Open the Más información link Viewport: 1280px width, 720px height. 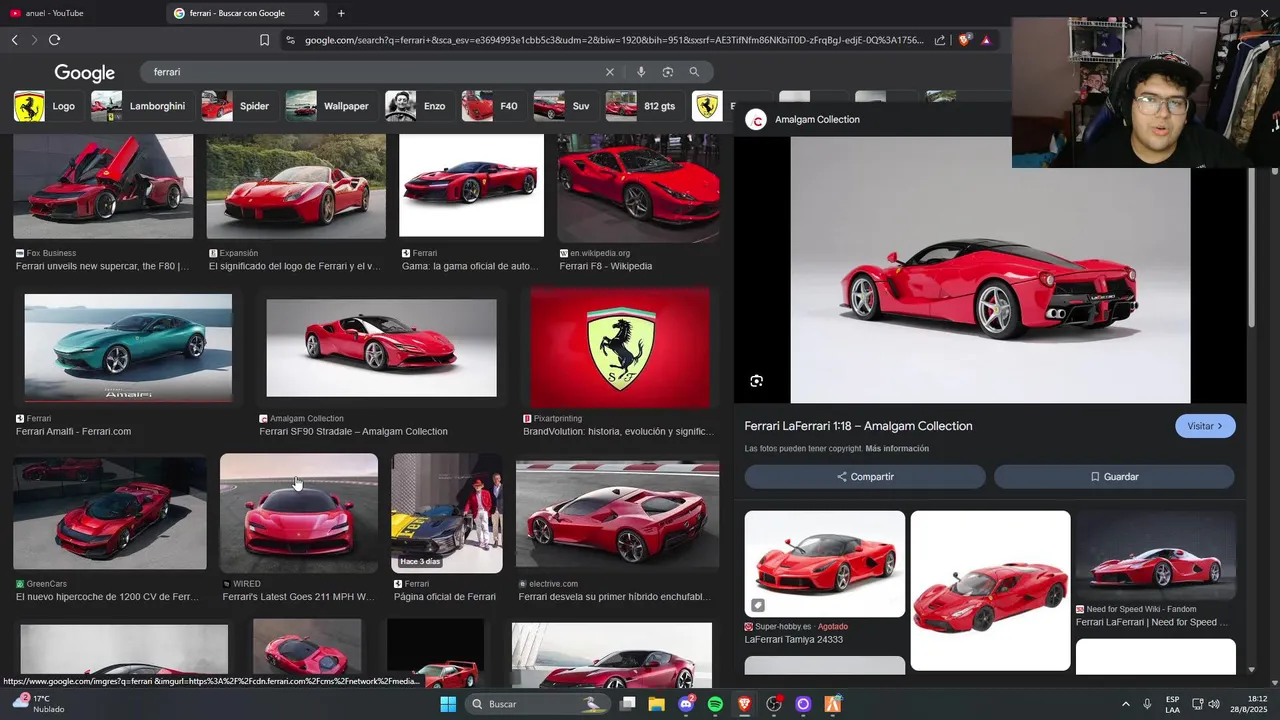coord(897,449)
